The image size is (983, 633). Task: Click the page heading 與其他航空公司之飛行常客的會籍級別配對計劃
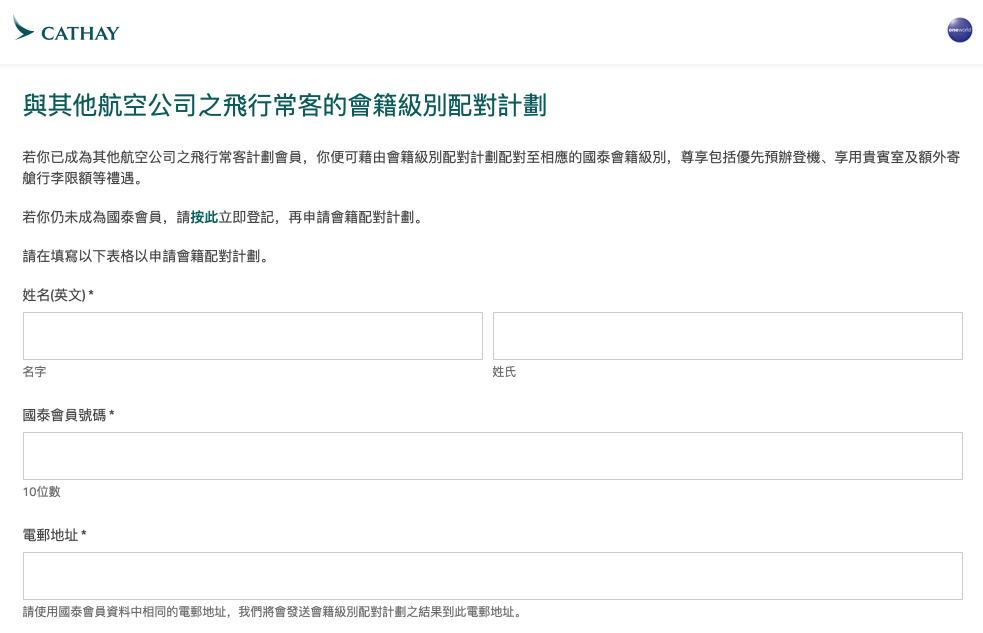(x=285, y=105)
